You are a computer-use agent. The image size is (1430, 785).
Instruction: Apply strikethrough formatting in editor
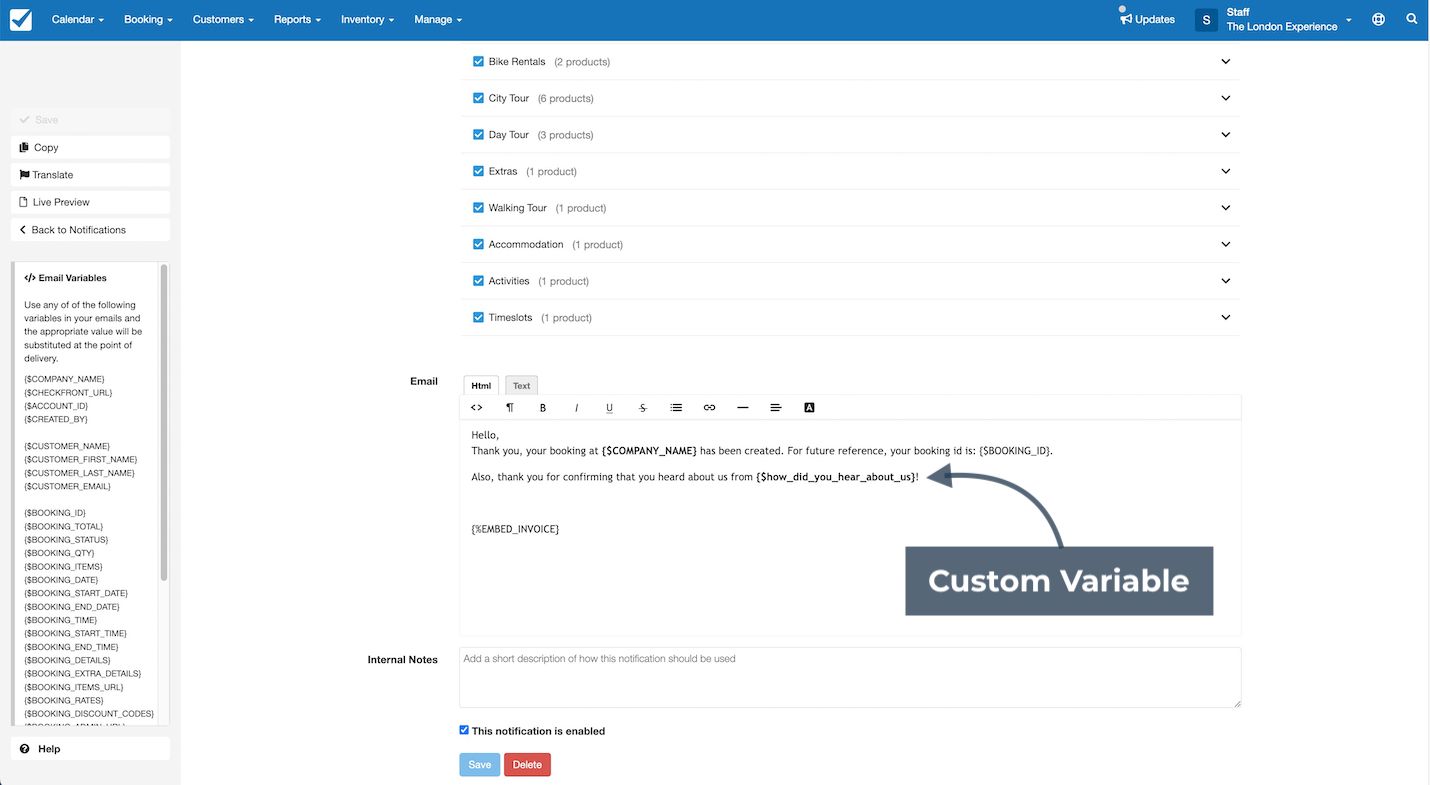[643, 408]
